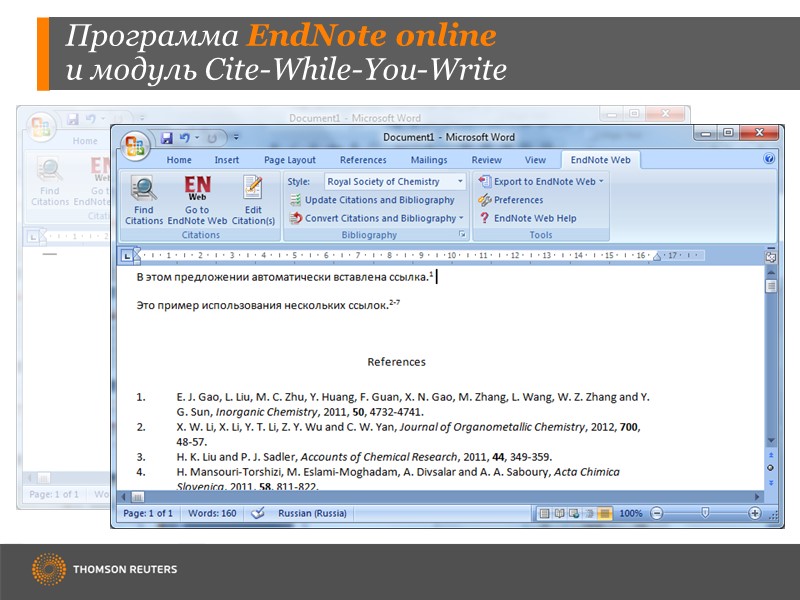Click the Undo icon in quick access toolbar

click(184, 138)
